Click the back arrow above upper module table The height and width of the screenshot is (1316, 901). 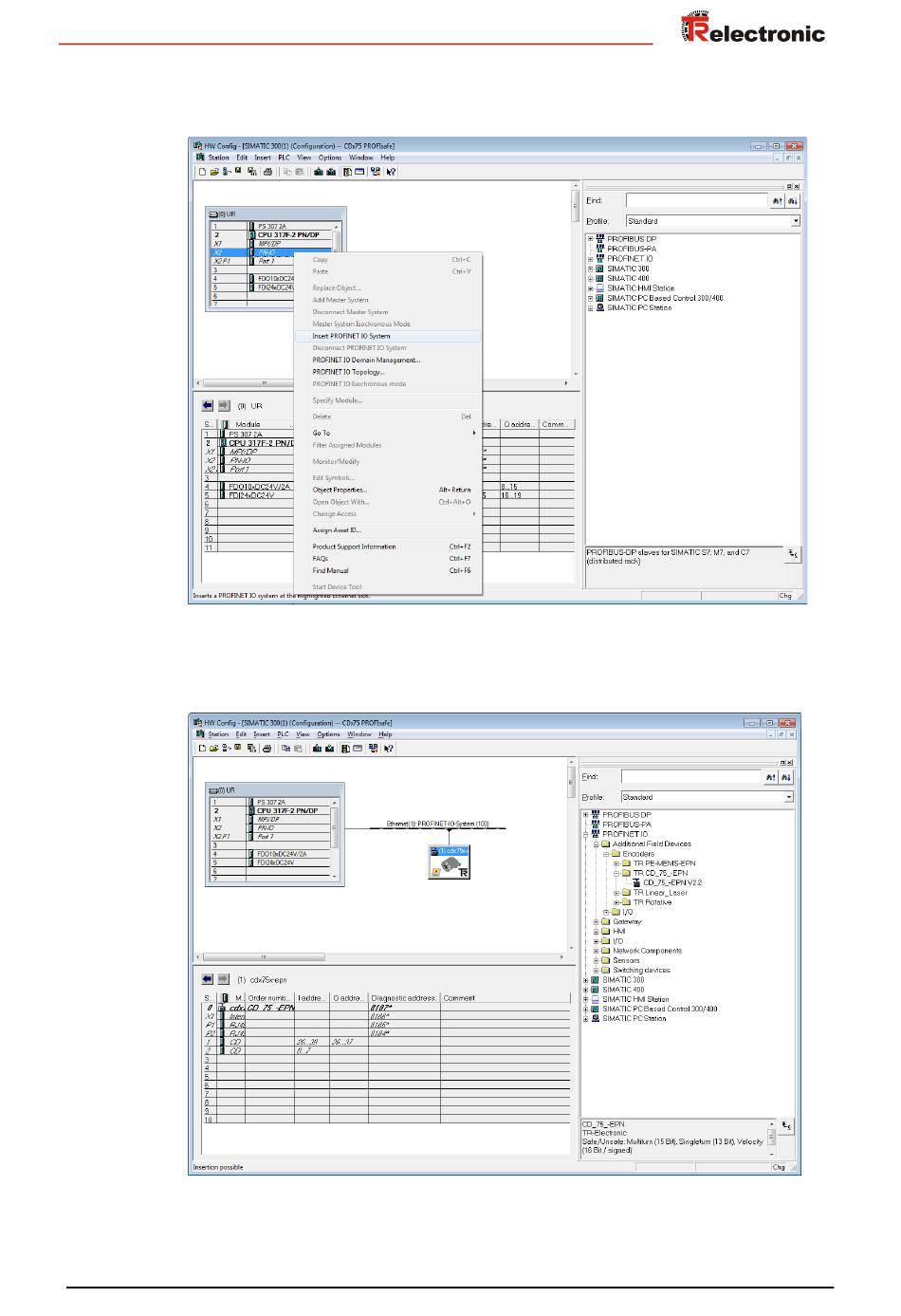tap(208, 405)
